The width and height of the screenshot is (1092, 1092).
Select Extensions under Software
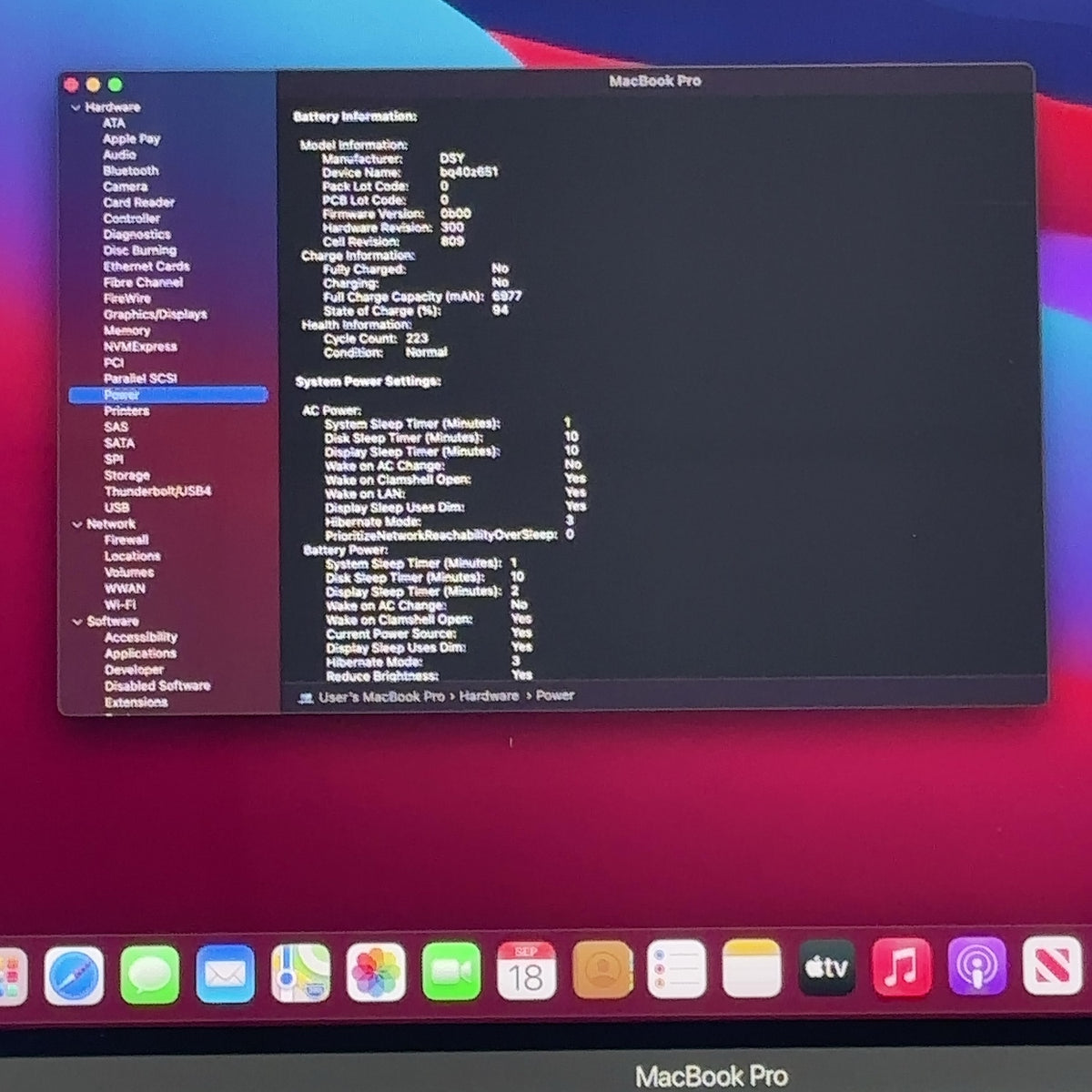(136, 703)
